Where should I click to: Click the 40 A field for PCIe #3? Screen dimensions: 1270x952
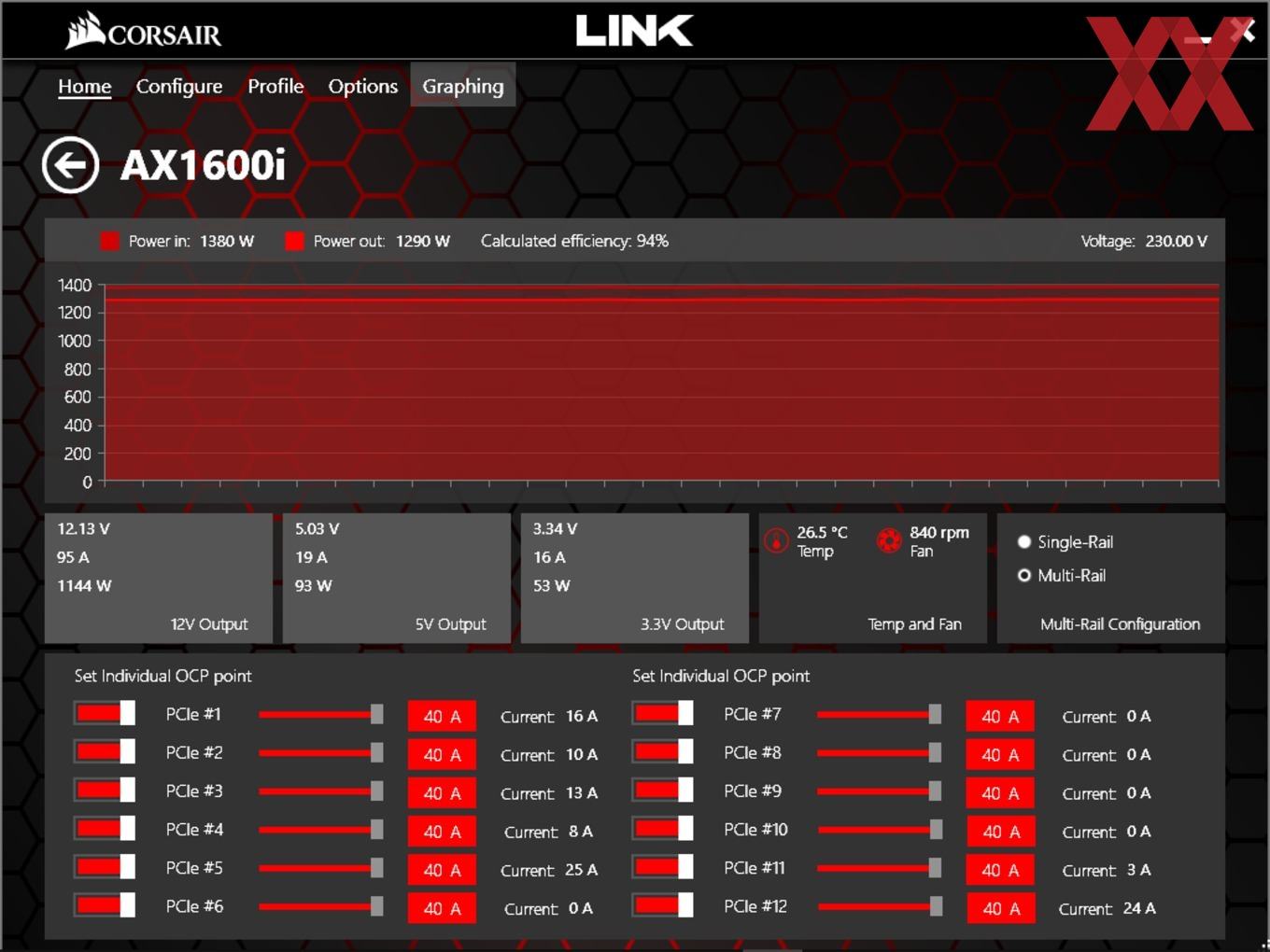(x=442, y=792)
